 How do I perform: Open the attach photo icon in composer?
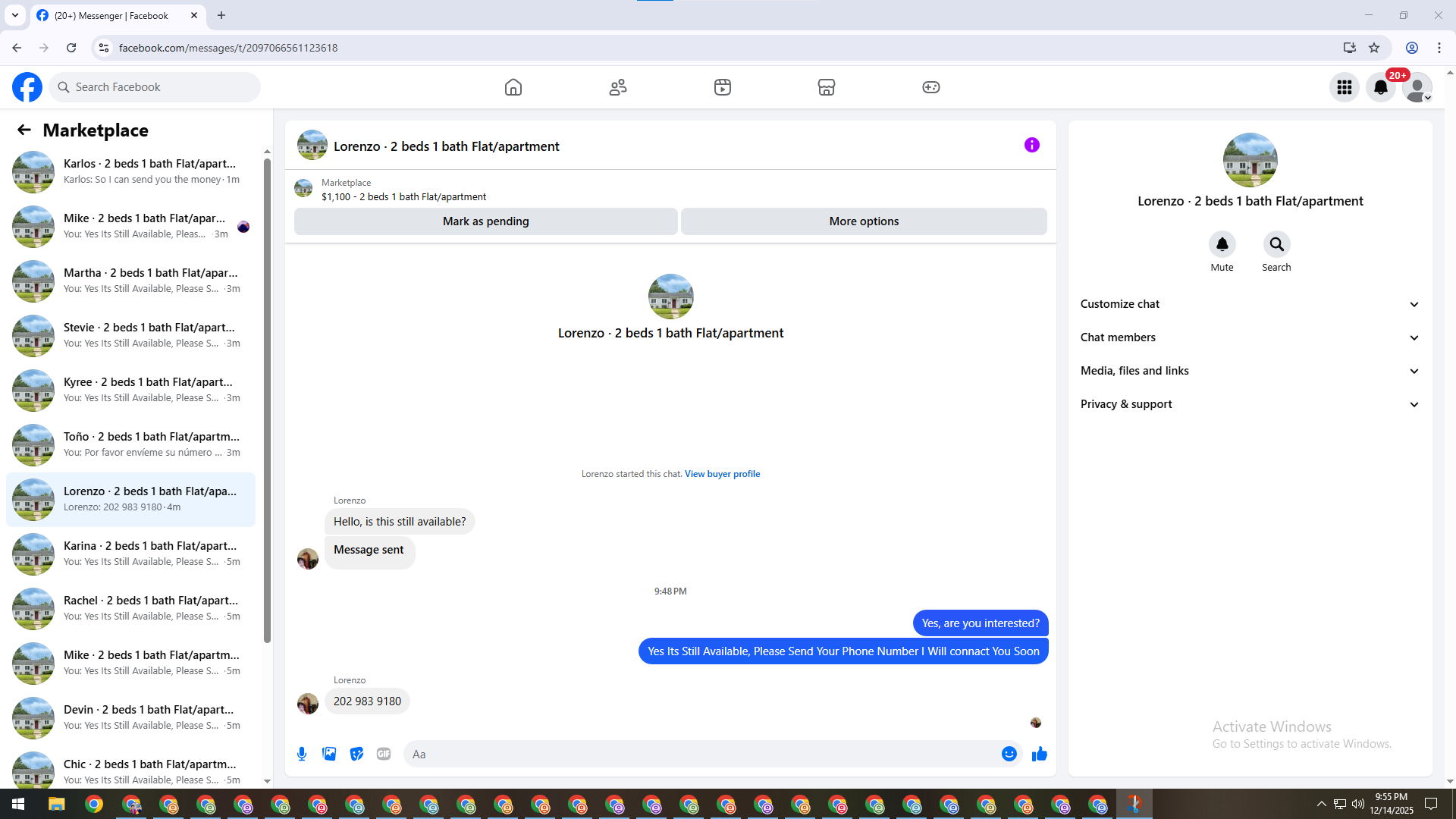click(x=329, y=754)
